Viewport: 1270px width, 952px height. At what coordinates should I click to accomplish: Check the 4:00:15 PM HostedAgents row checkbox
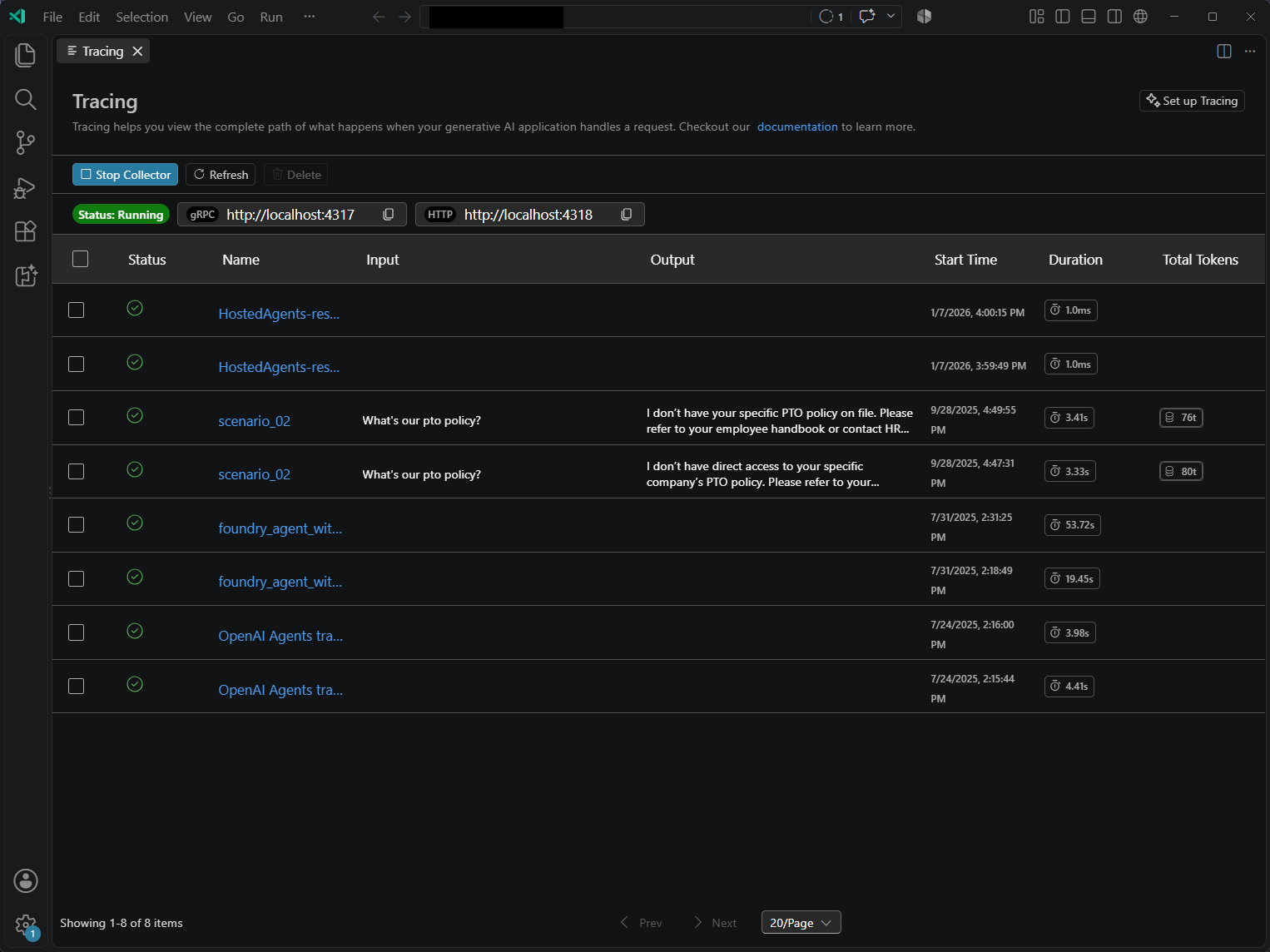point(77,310)
